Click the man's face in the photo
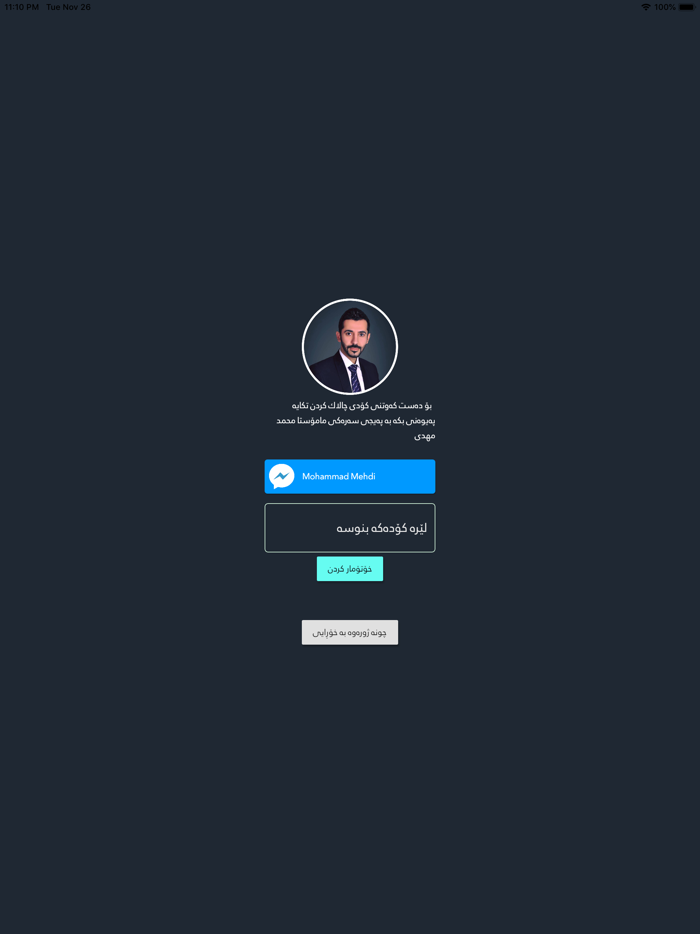 click(354, 335)
